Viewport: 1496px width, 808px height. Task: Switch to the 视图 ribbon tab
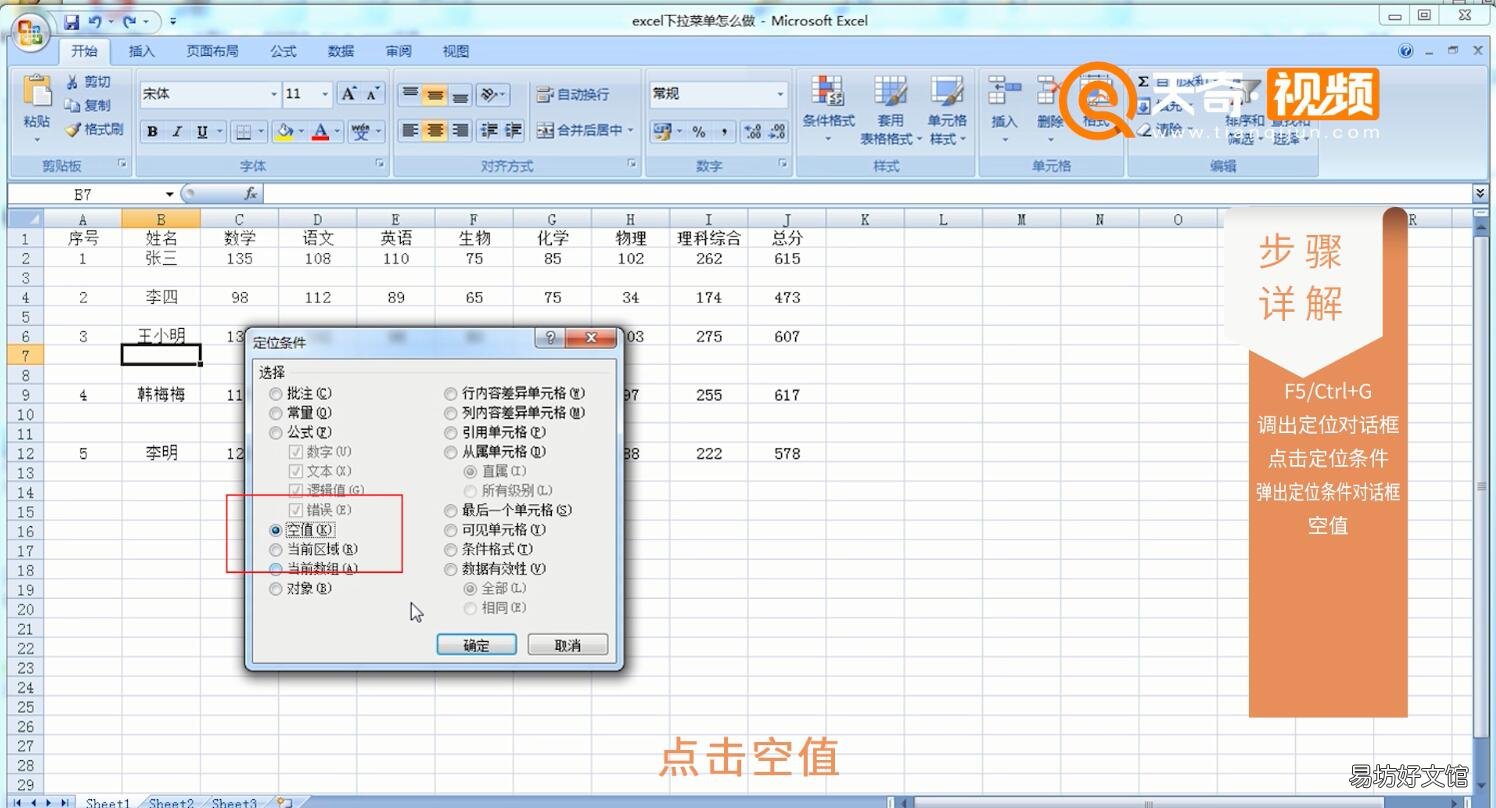coord(456,51)
